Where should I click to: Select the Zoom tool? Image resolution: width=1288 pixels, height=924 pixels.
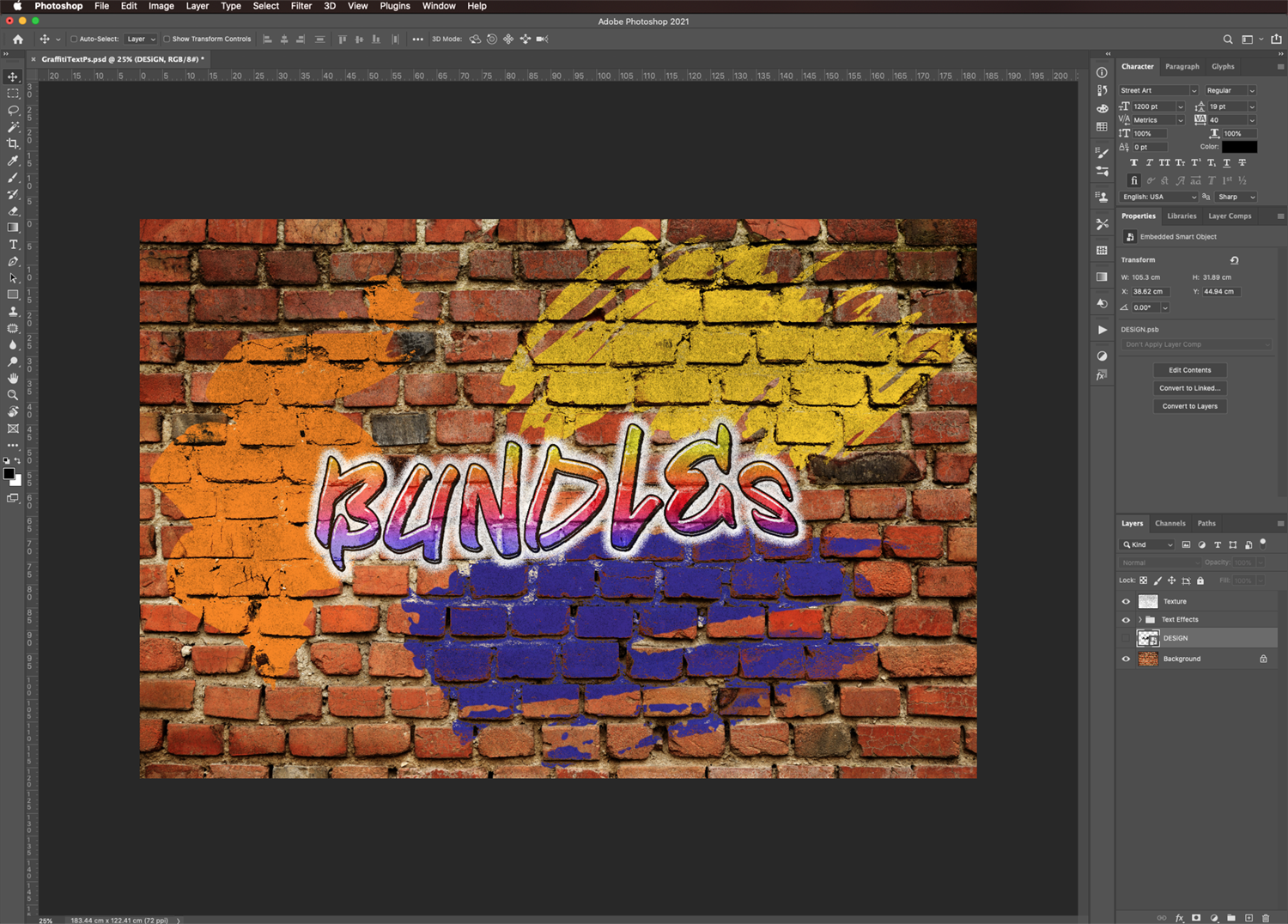13,394
